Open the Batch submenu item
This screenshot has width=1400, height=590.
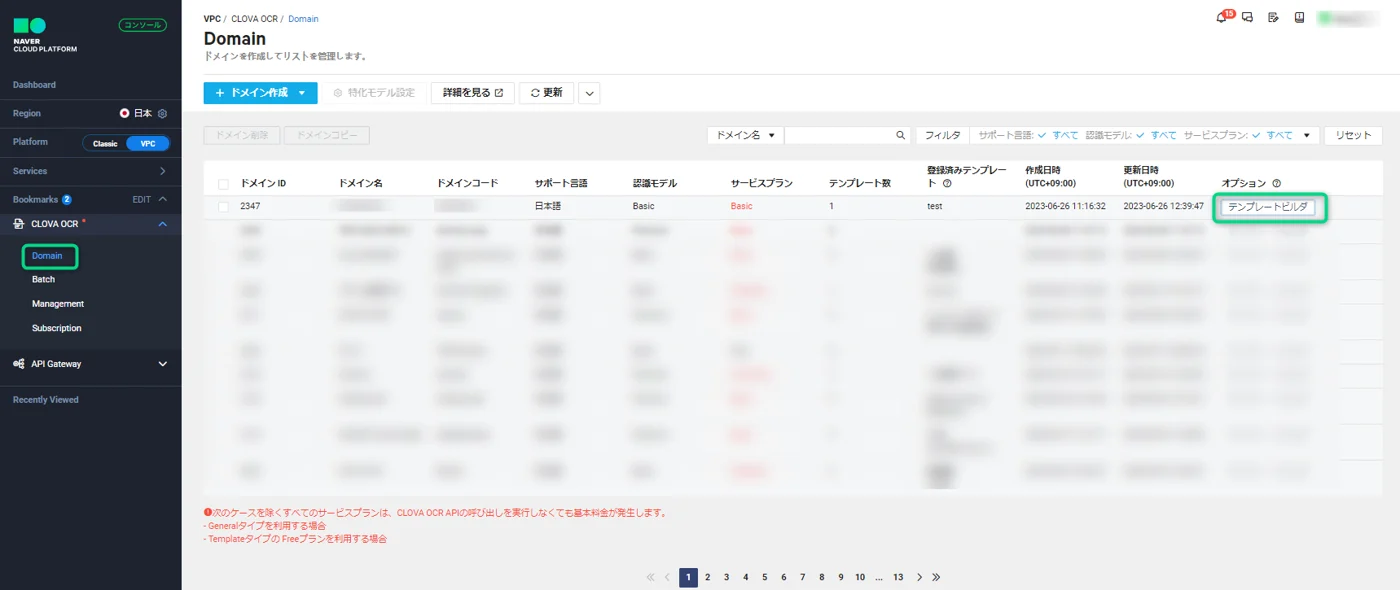point(43,280)
